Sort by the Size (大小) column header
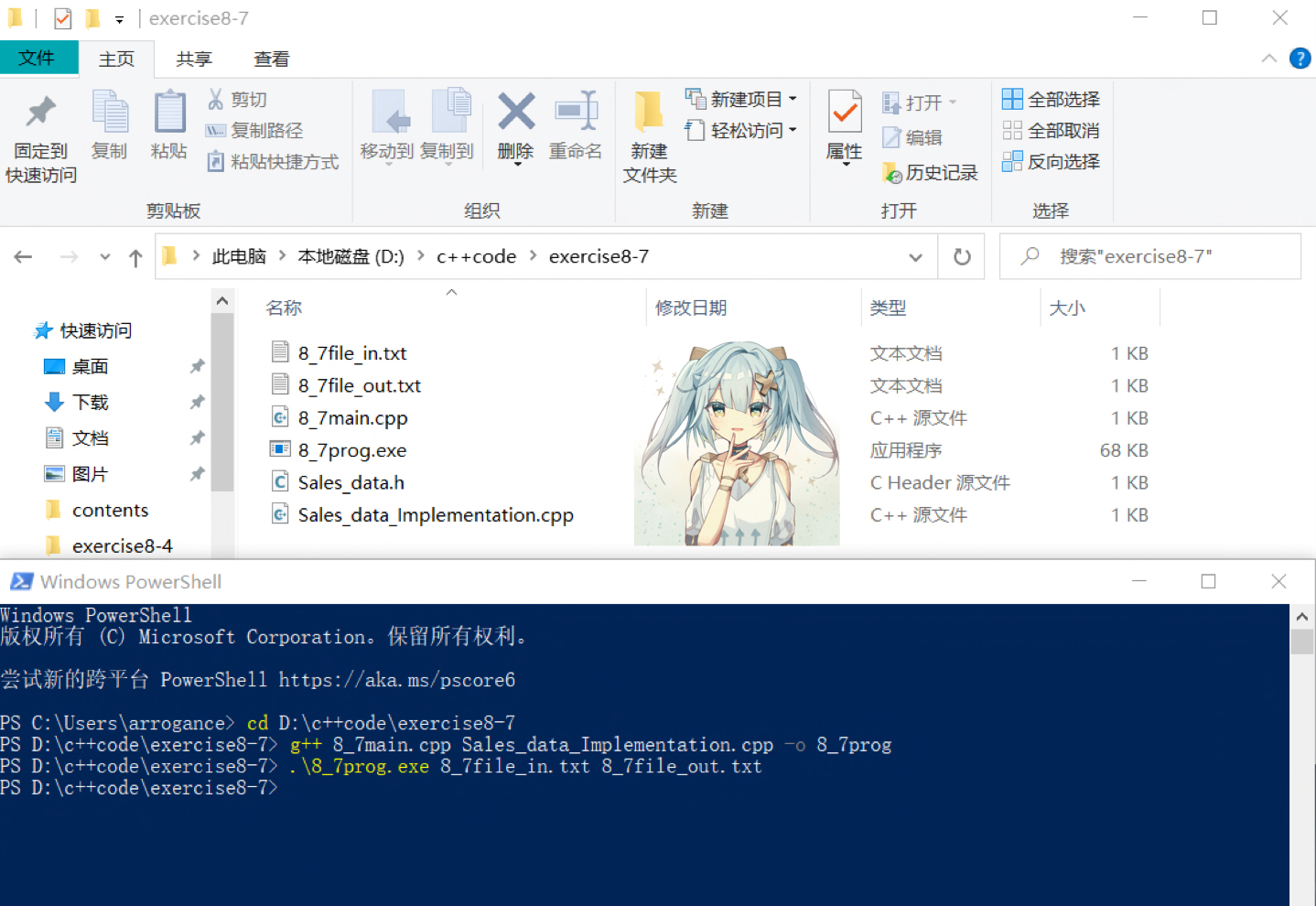The height and width of the screenshot is (906, 1316). click(1067, 308)
